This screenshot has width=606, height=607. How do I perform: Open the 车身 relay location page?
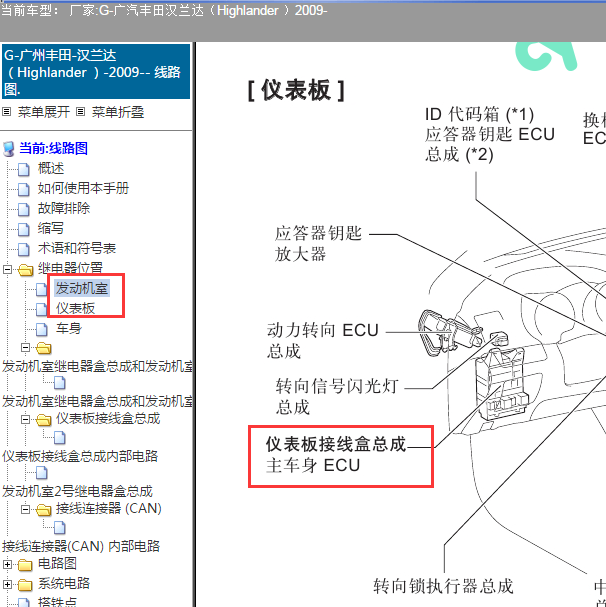pyautogui.click(x=69, y=328)
